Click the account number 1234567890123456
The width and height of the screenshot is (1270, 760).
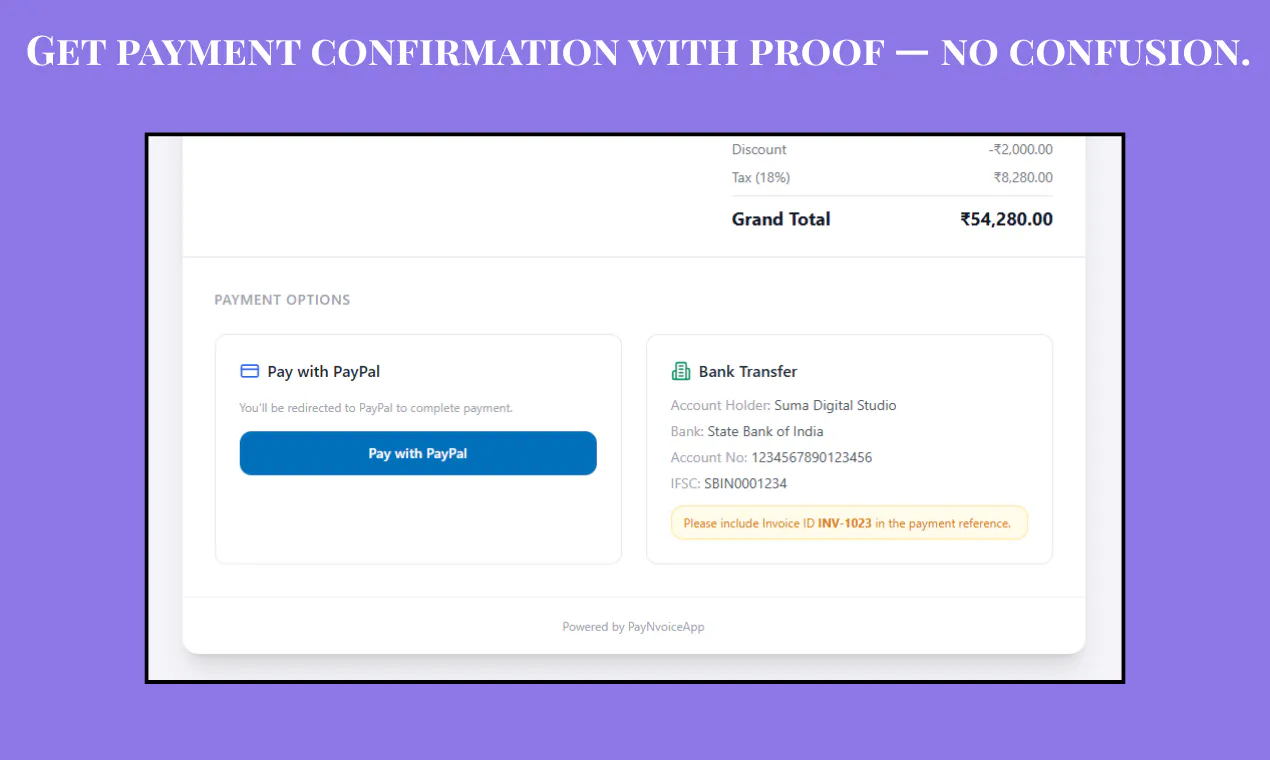[x=812, y=457]
